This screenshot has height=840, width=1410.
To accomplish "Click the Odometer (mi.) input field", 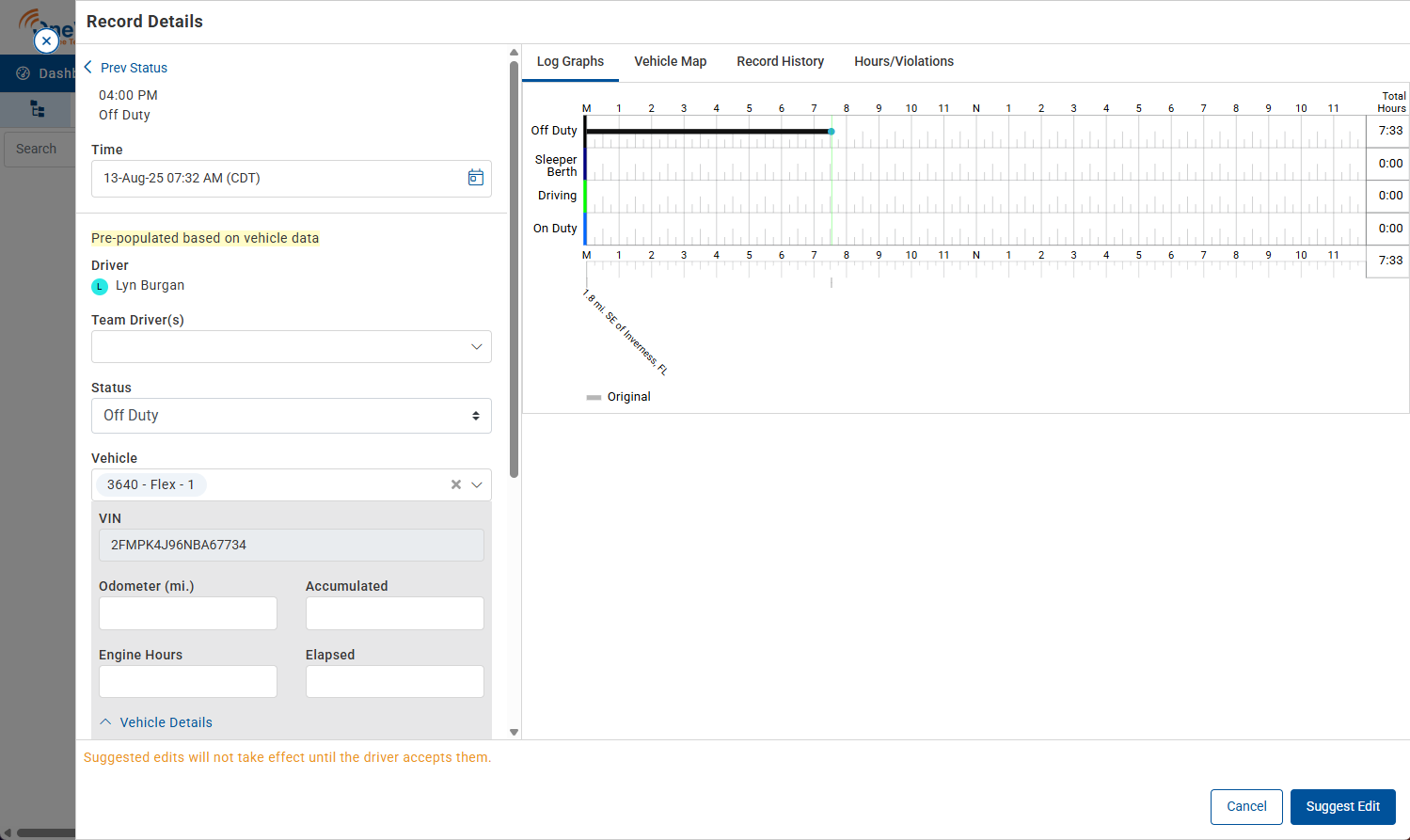I will (188, 613).
